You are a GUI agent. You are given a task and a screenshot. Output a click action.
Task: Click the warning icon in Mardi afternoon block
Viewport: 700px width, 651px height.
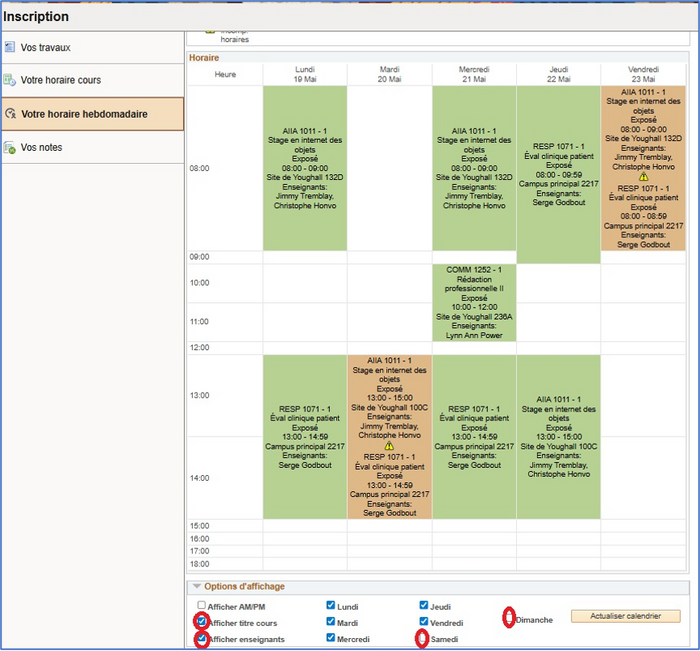click(389, 446)
